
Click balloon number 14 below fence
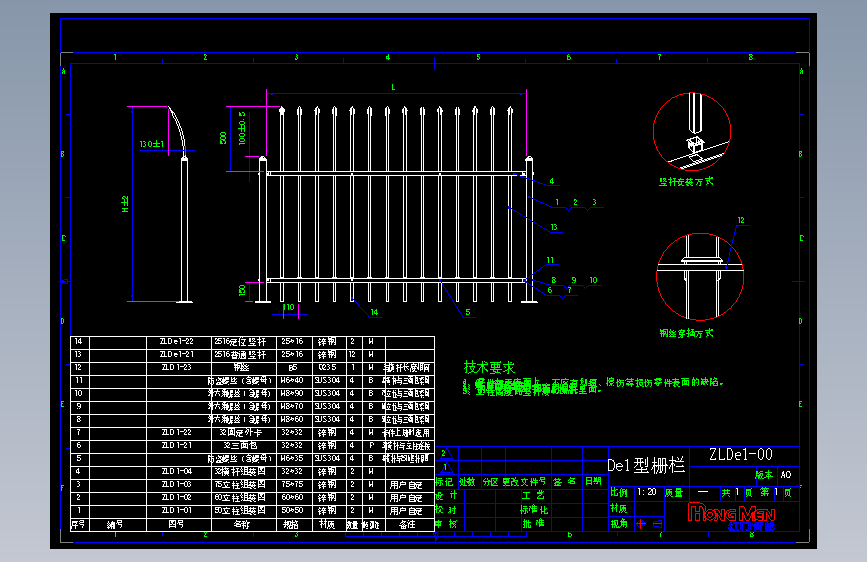point(374,312)
